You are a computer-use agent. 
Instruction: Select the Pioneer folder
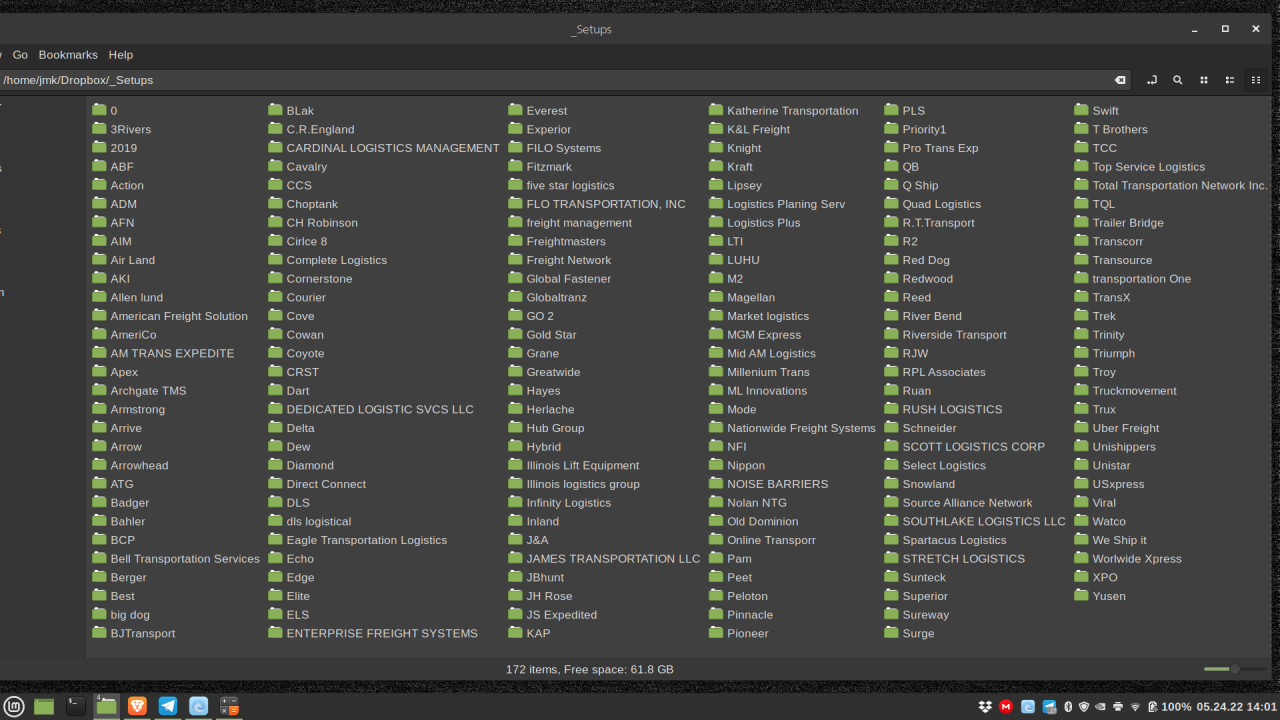[739, 633]
